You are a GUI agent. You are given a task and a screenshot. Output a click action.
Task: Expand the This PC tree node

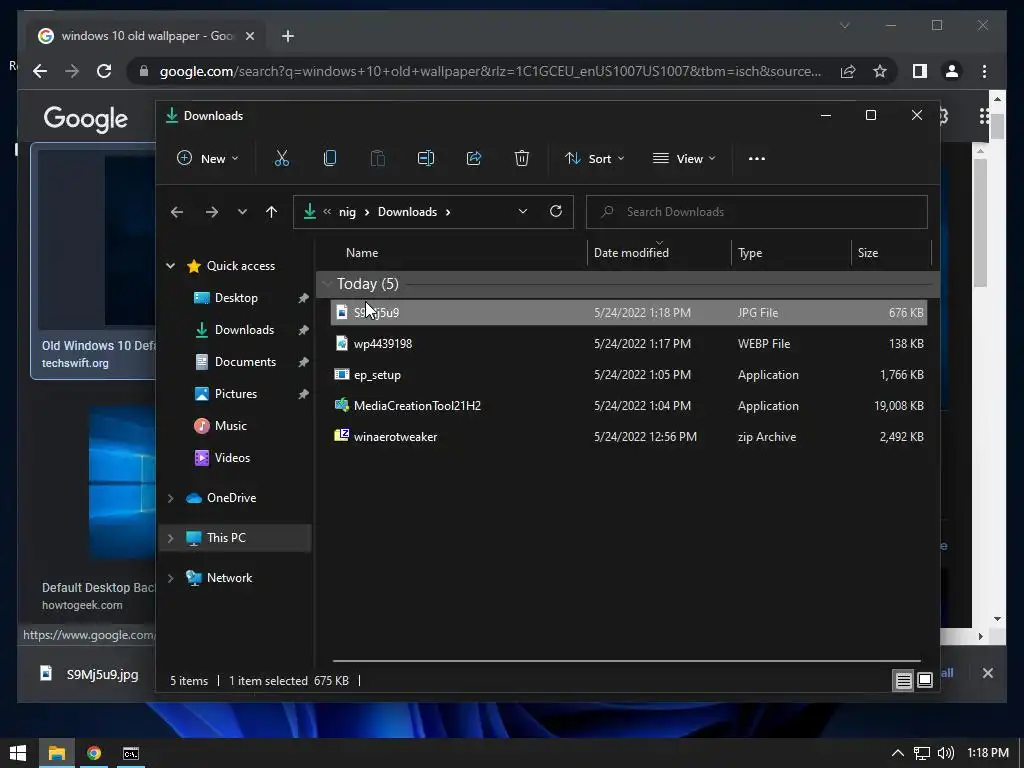pos(170,537)
